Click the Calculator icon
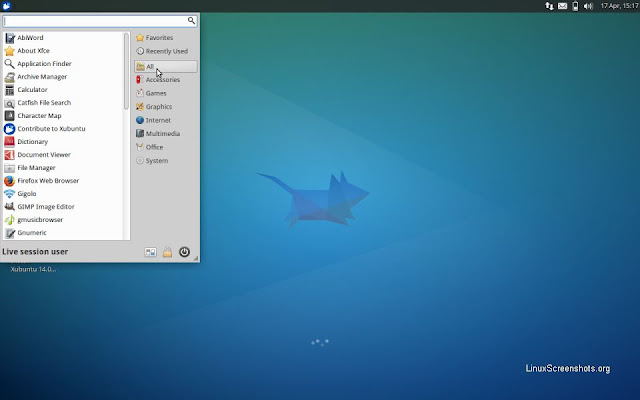This screenshot has width=640, height=400. (9, 90)
